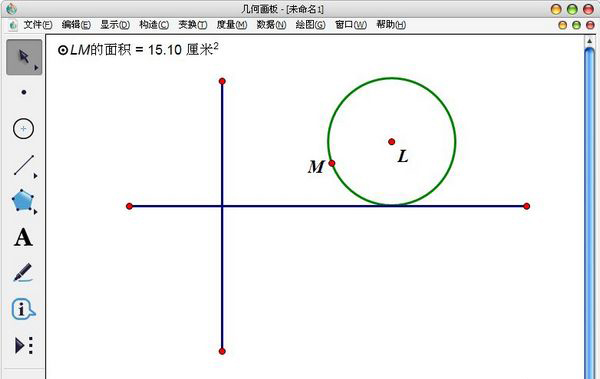Maximize the document window (inner green button)
600x379 pixels.
click(x=576, y=25)
